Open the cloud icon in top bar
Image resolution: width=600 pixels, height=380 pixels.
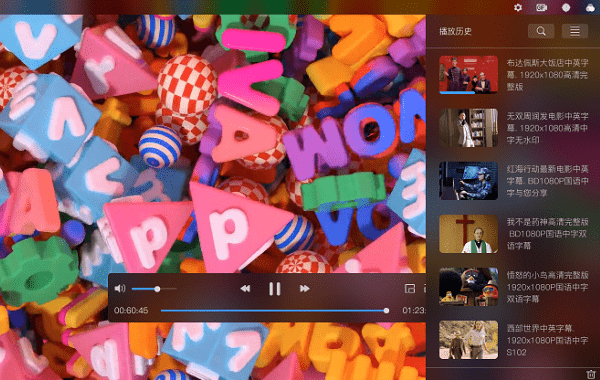(590, 8)
